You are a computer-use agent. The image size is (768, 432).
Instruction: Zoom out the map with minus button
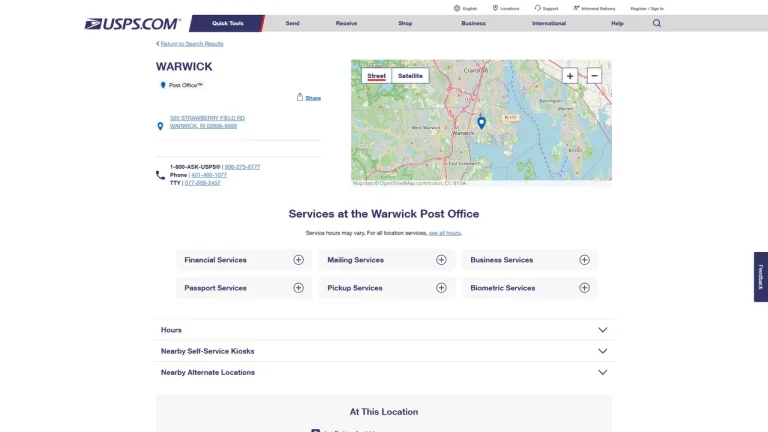point(594,76)
